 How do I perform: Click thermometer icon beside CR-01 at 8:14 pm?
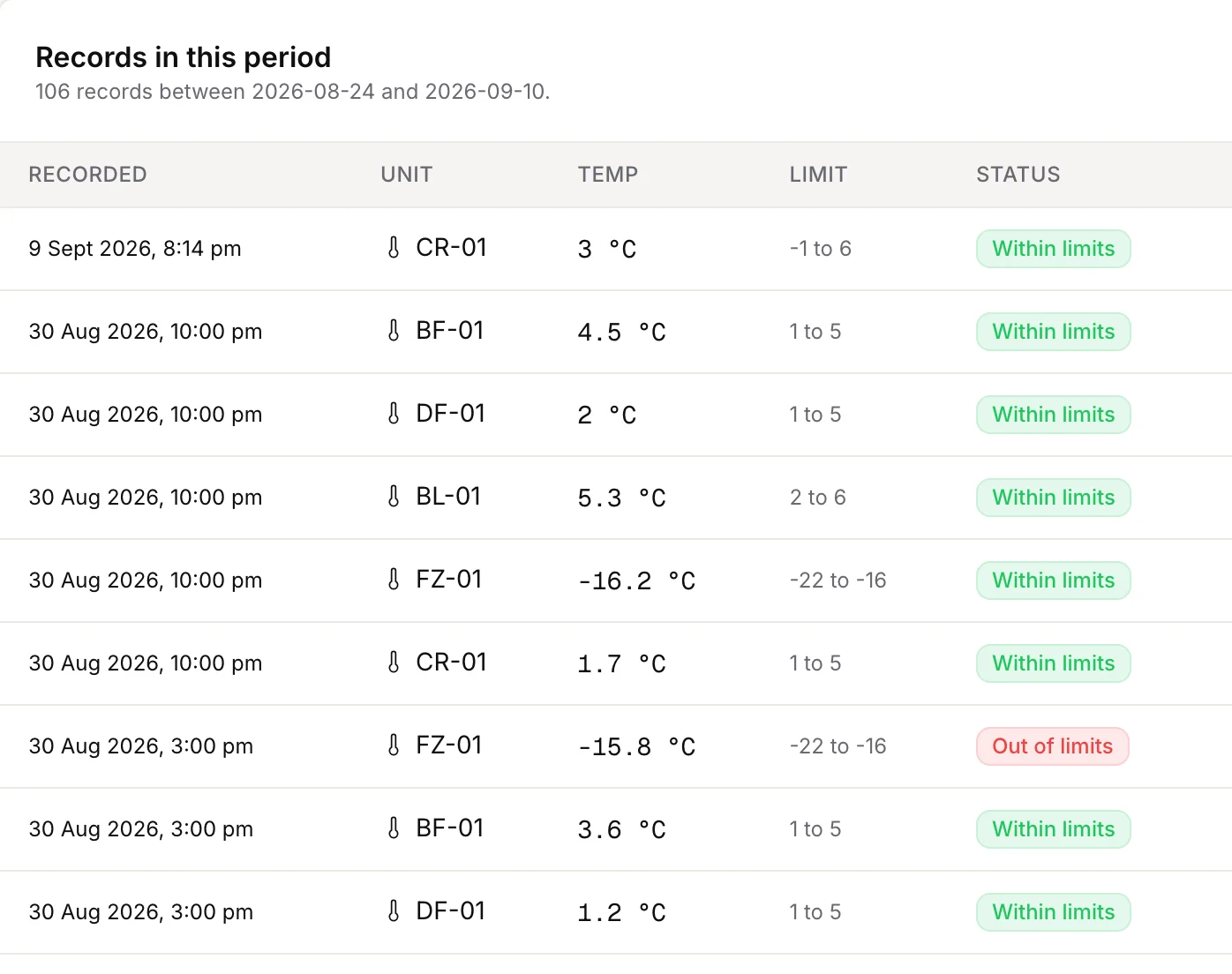[394, 248]
